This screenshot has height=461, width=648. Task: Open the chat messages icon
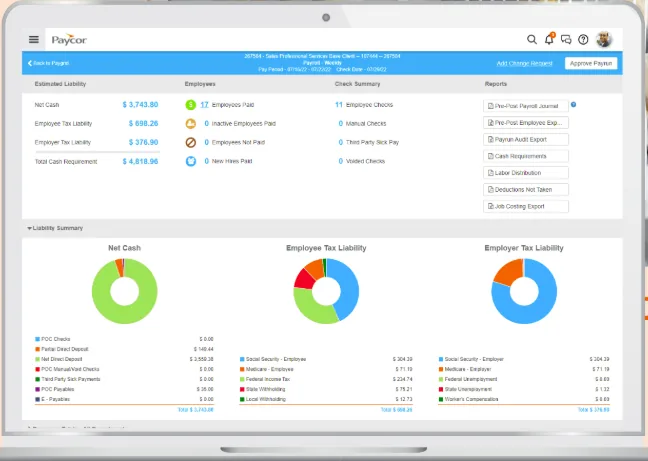tap(566, 40)
